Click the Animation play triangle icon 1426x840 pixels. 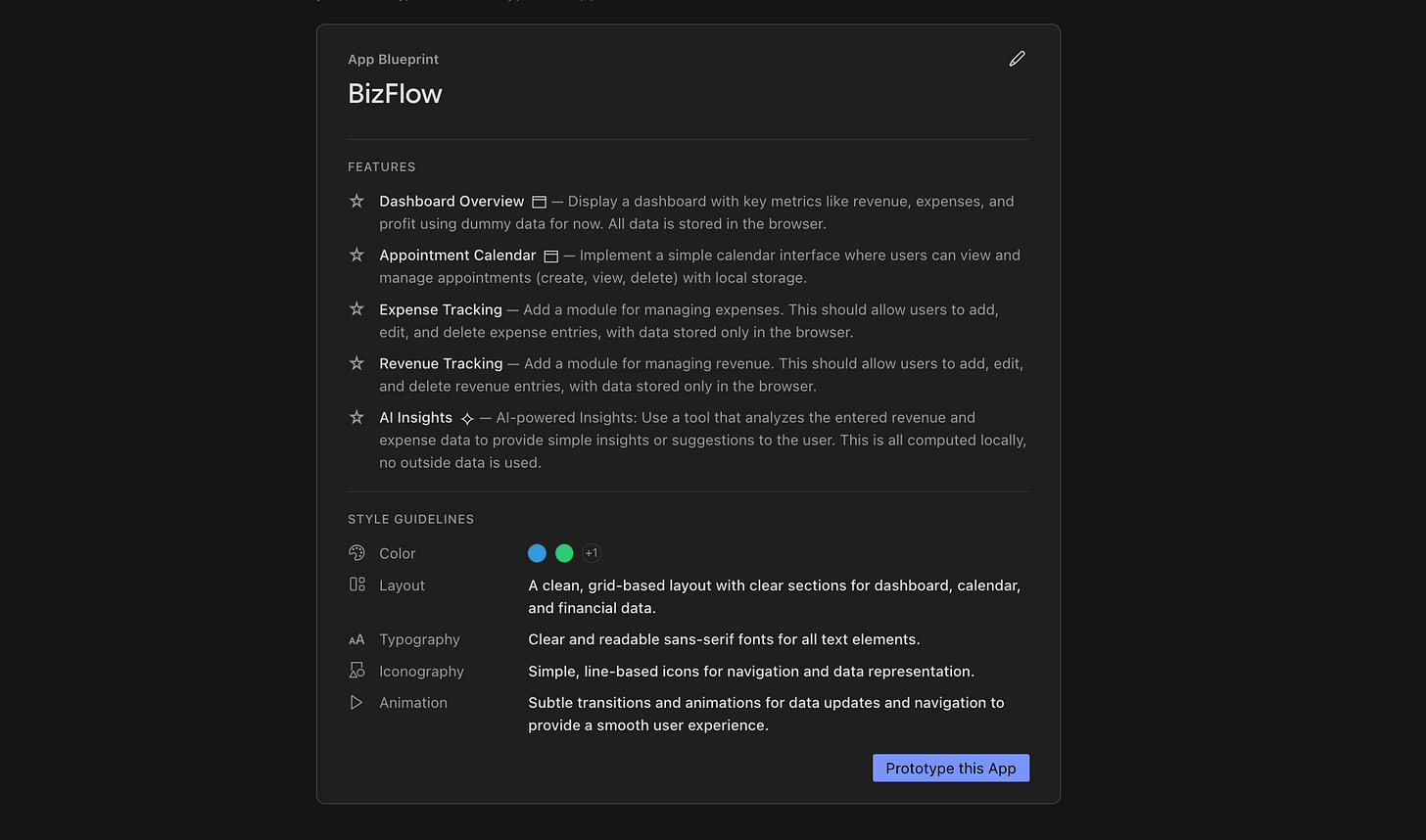coord(356,702)
